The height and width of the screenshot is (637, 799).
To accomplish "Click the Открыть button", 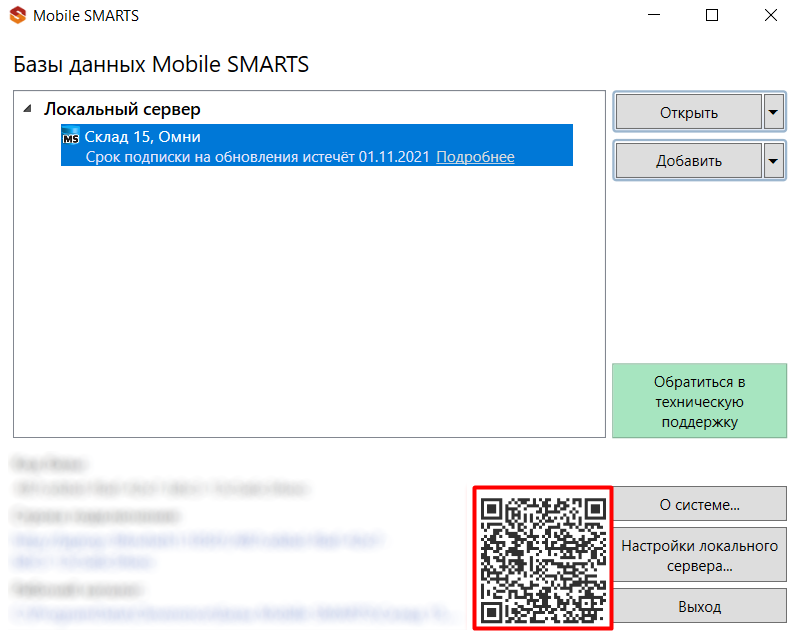I will point(689,112).
